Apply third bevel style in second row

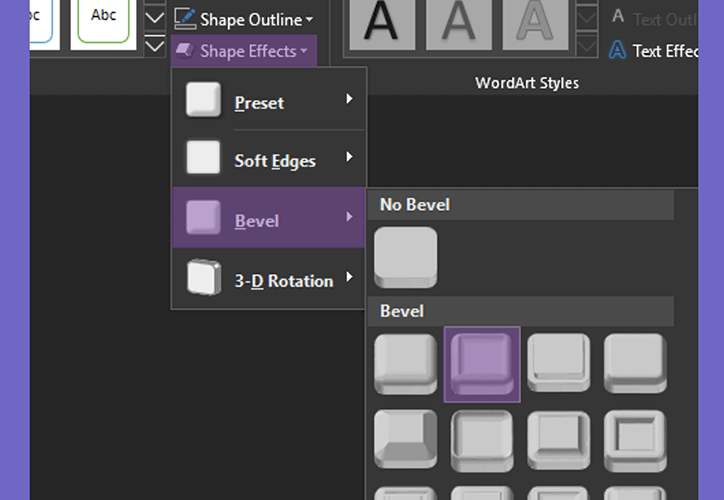pos(559,441)
